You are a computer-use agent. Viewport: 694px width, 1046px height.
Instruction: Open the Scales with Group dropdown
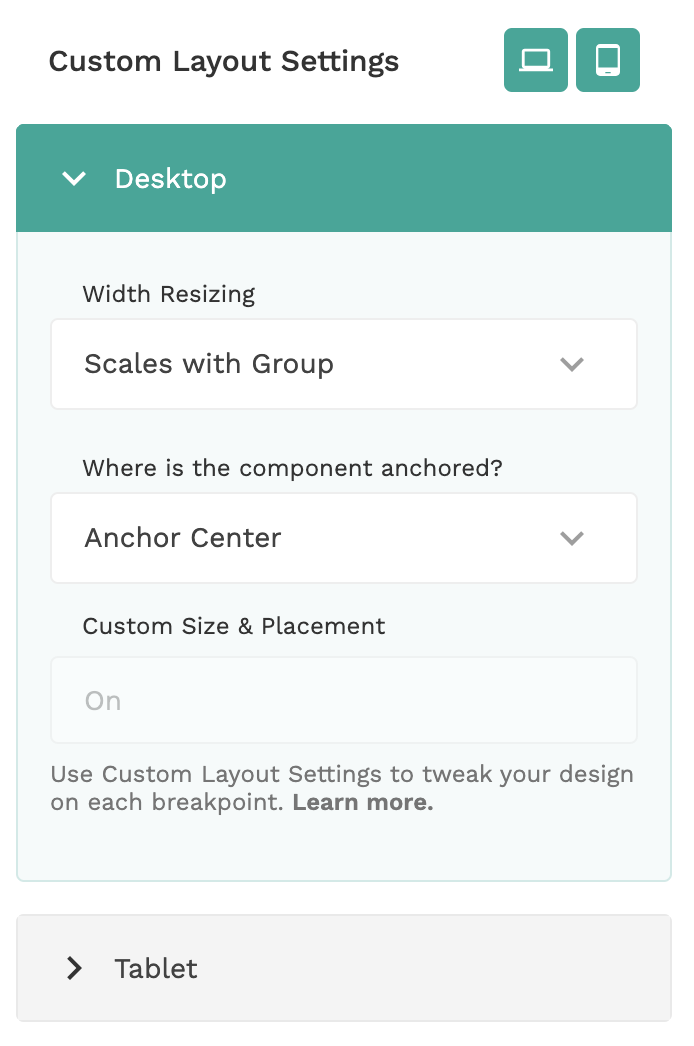click(x=343, y=364)
